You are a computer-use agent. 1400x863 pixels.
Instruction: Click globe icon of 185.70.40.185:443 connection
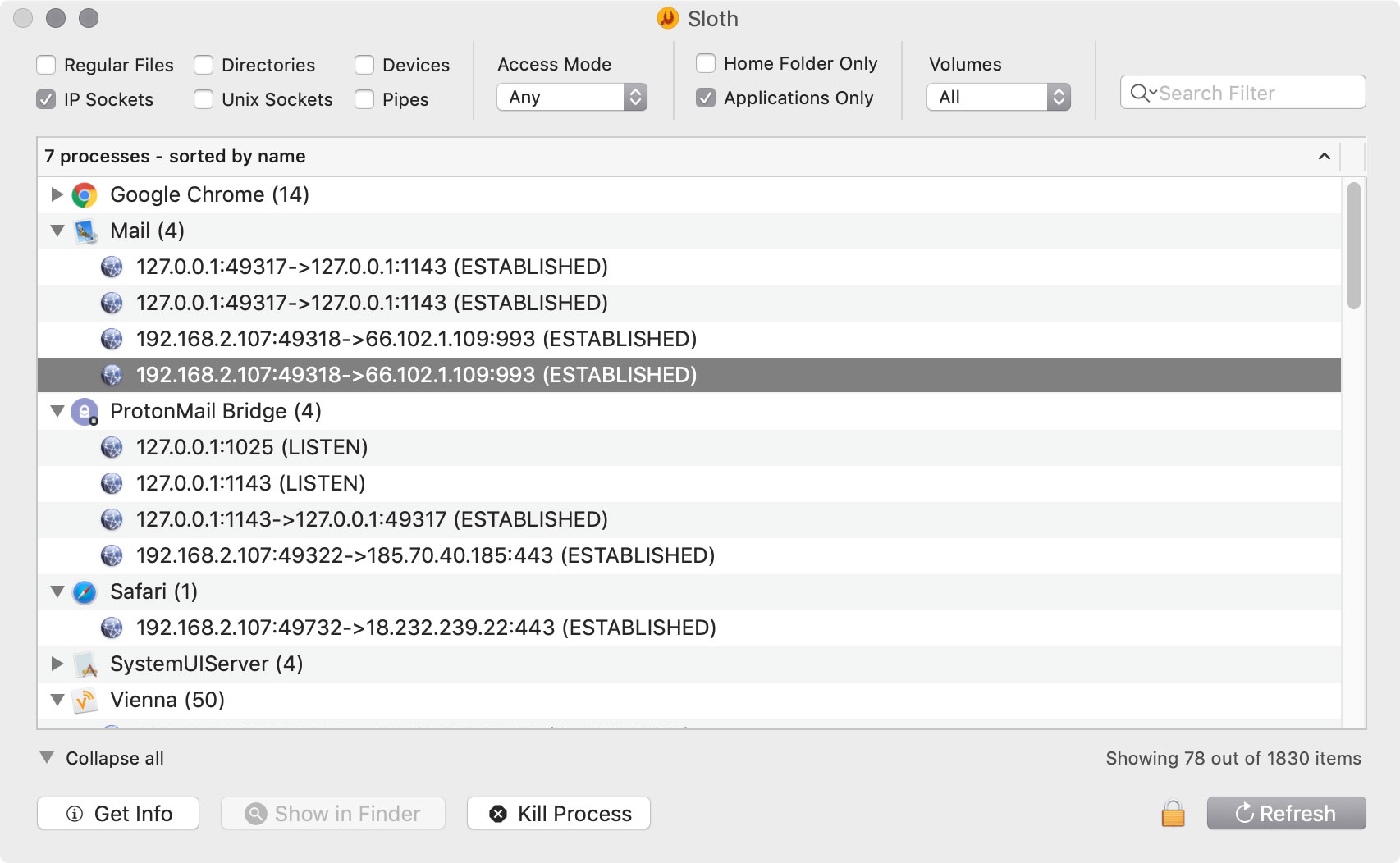click(x=112, y=556)
